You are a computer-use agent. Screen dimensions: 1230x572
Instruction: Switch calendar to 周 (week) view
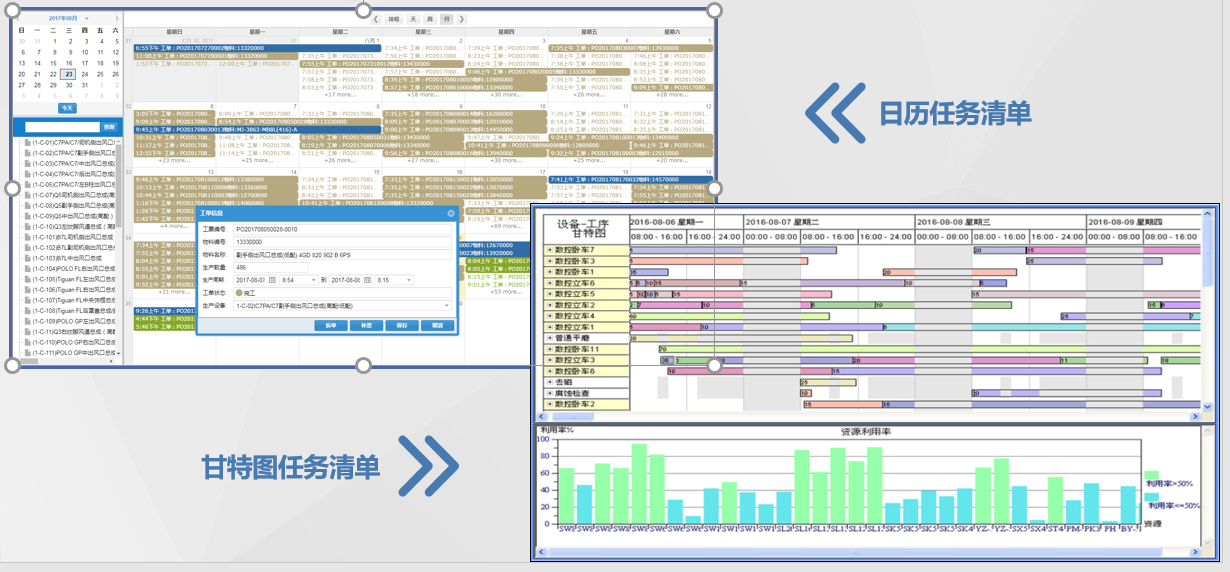pyautogui.click(x=430, y=19)
